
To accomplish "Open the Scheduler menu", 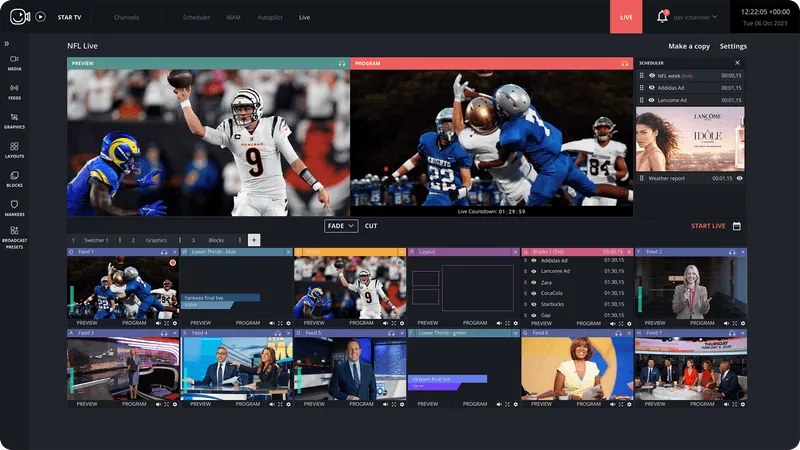I will [x=196, y=17].
